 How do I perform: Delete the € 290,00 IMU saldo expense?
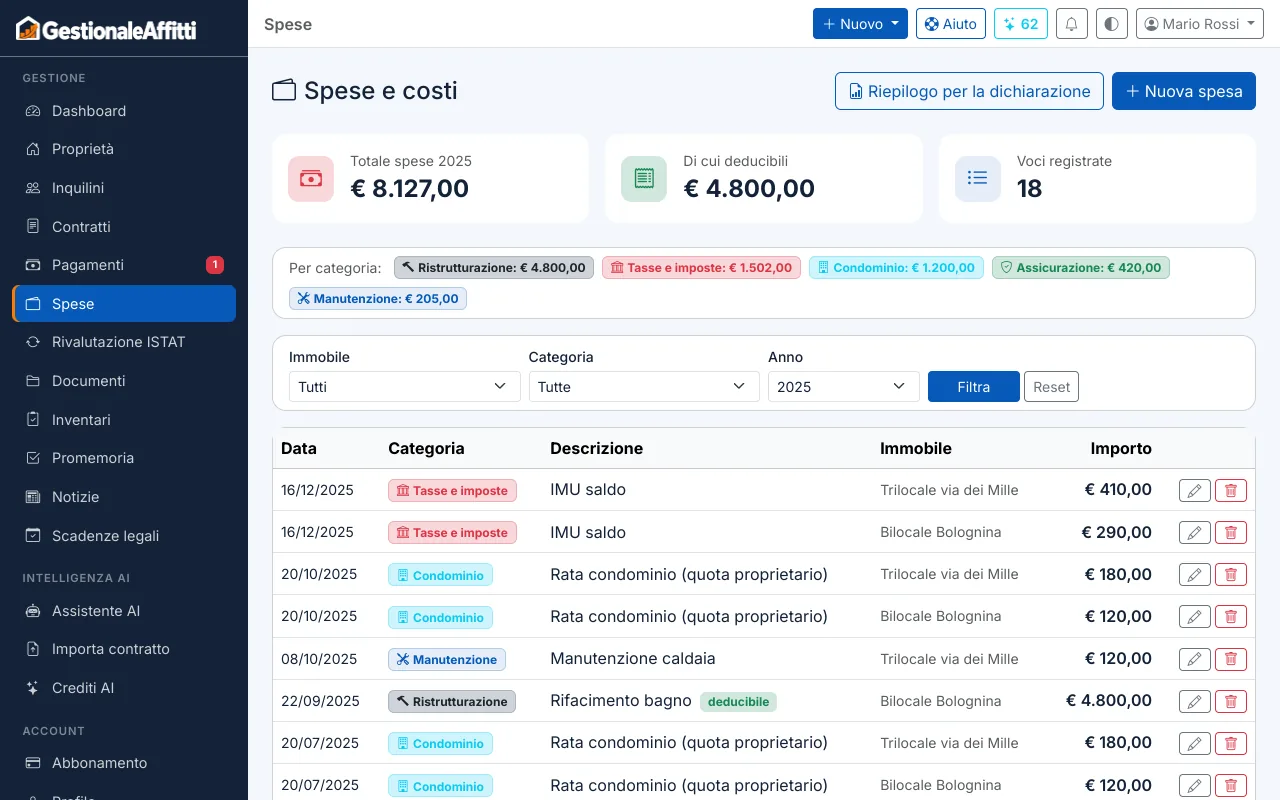coord(1231,533)
